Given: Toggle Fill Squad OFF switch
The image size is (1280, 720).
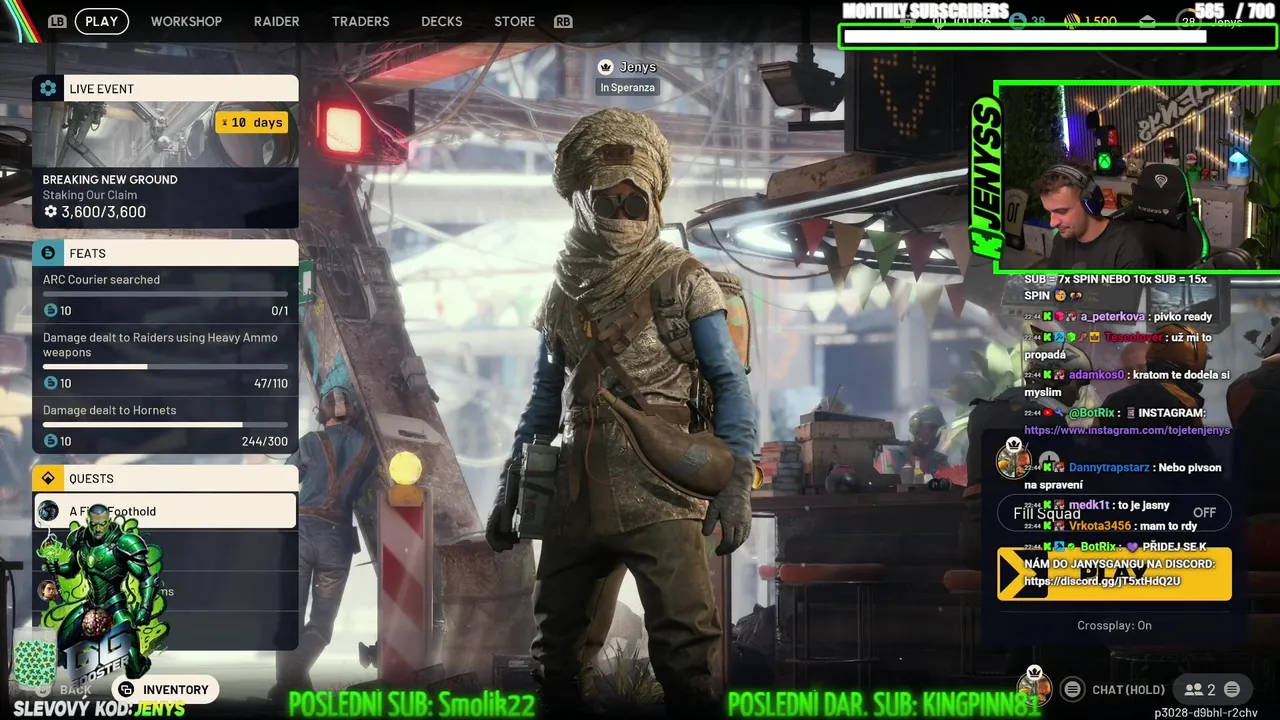Looking at the screenshot, I should [x=1114, y=513].
